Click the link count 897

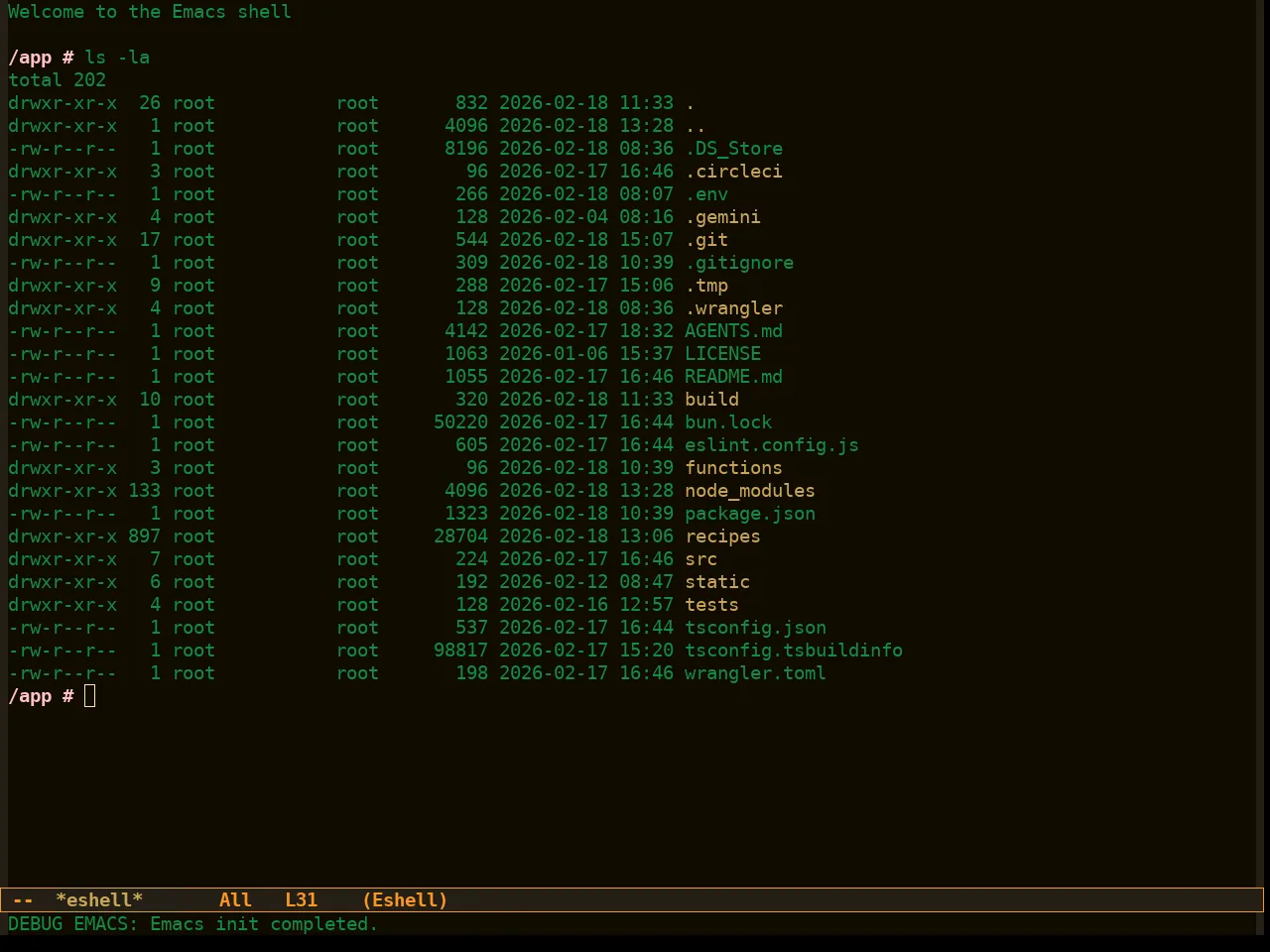coord(145,536)
